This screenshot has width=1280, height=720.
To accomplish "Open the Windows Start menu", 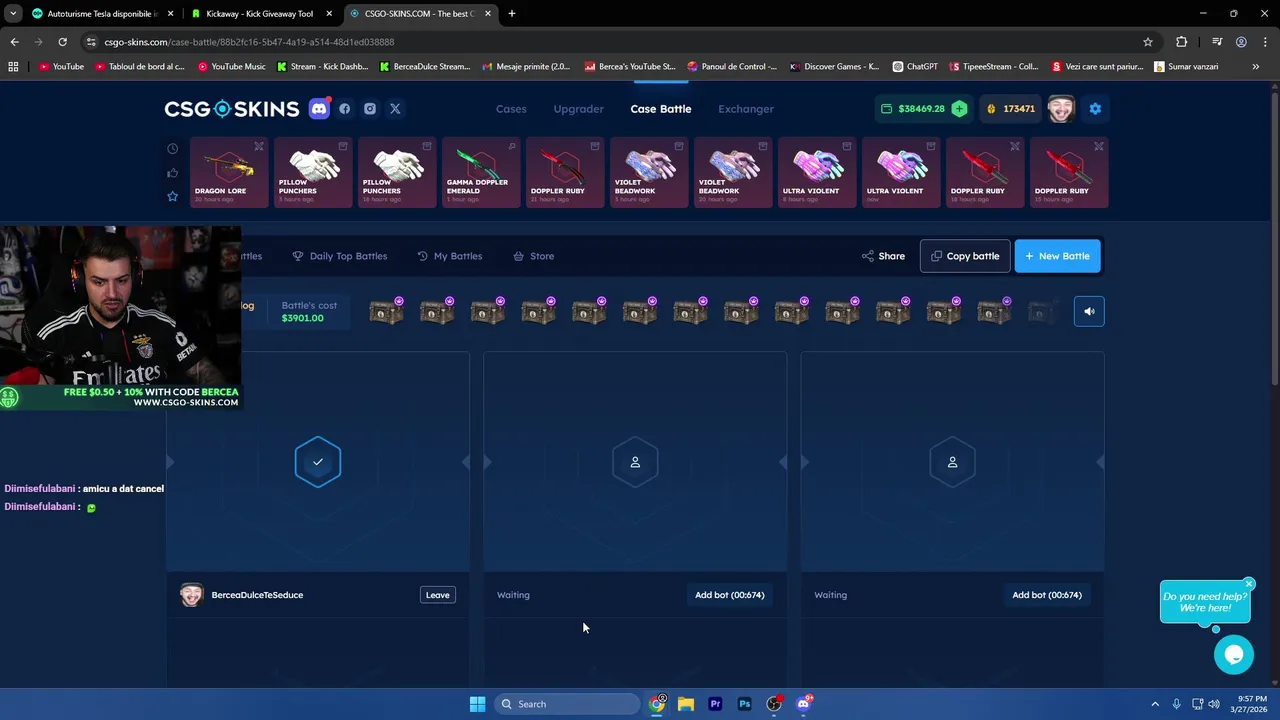I will pos(477,704).
